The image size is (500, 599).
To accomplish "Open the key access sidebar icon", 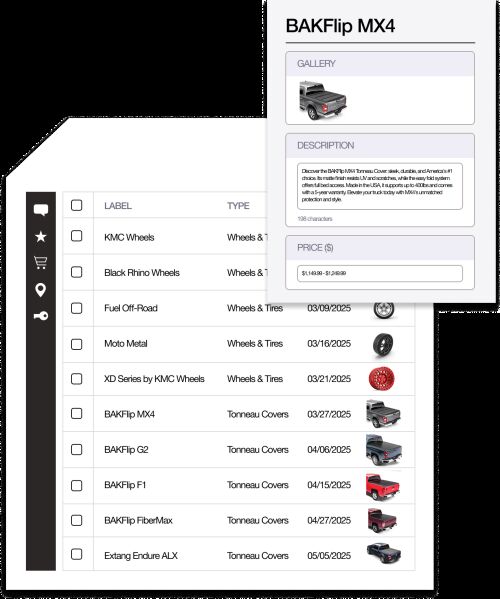I will pyautogui.click(x=41, y=316).
